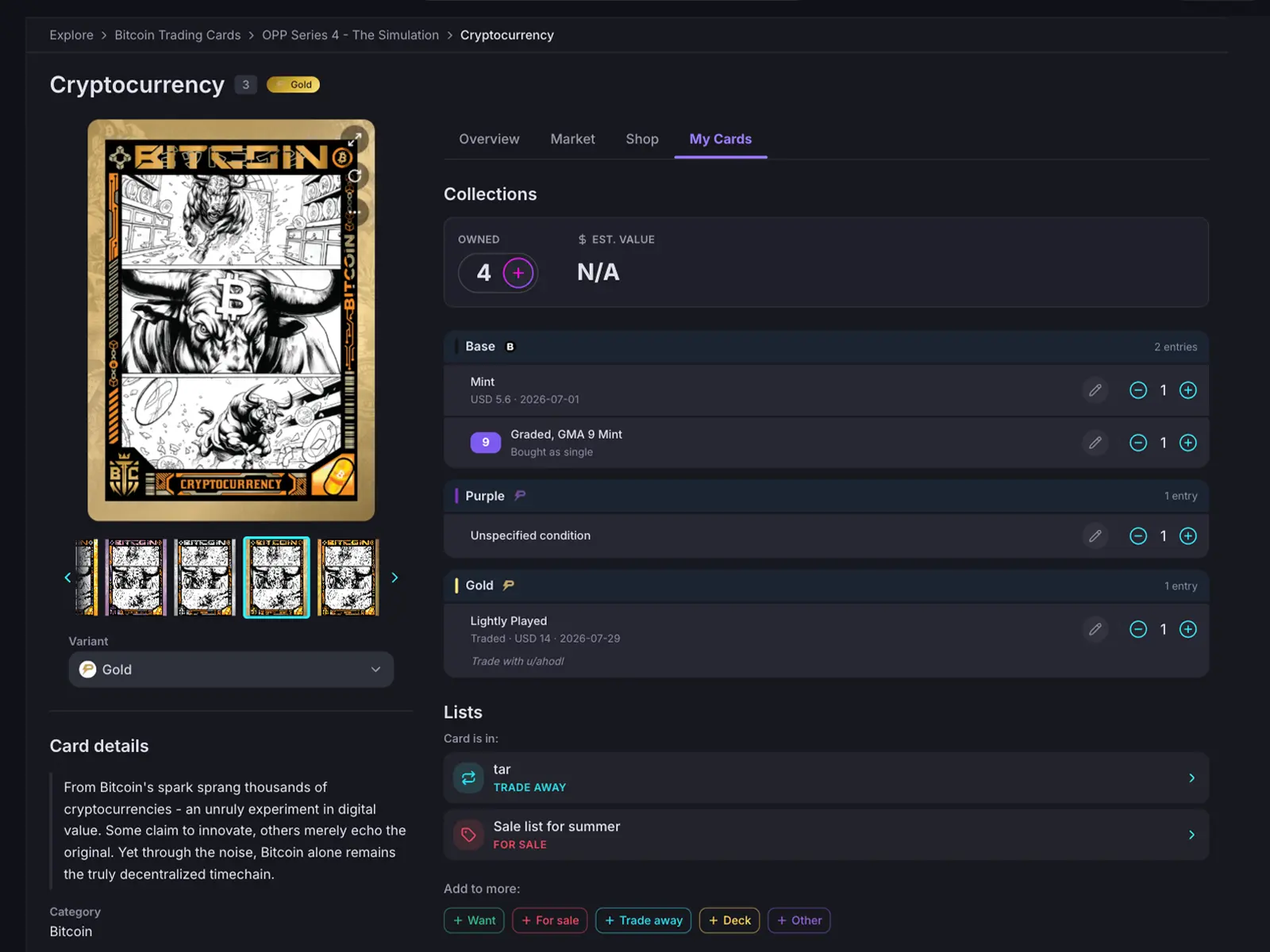Show next card thumbnails with the right arrow
This screenshot has width=1270, height=952.
[x=394, y=578]
